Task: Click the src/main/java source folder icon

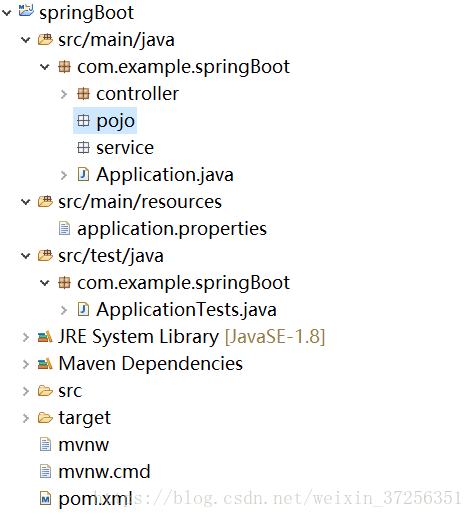Action: click(x=45, y=40)
